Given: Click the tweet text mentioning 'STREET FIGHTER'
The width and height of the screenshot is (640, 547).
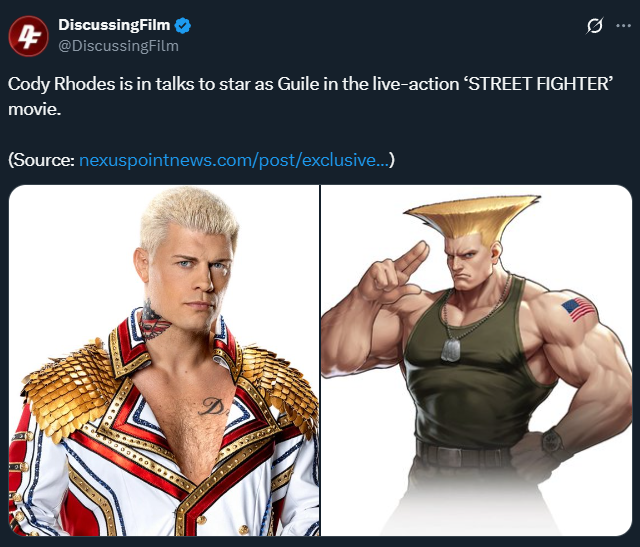Looking at the screenshot, I should pyautogui.click(x=310, y=96).
